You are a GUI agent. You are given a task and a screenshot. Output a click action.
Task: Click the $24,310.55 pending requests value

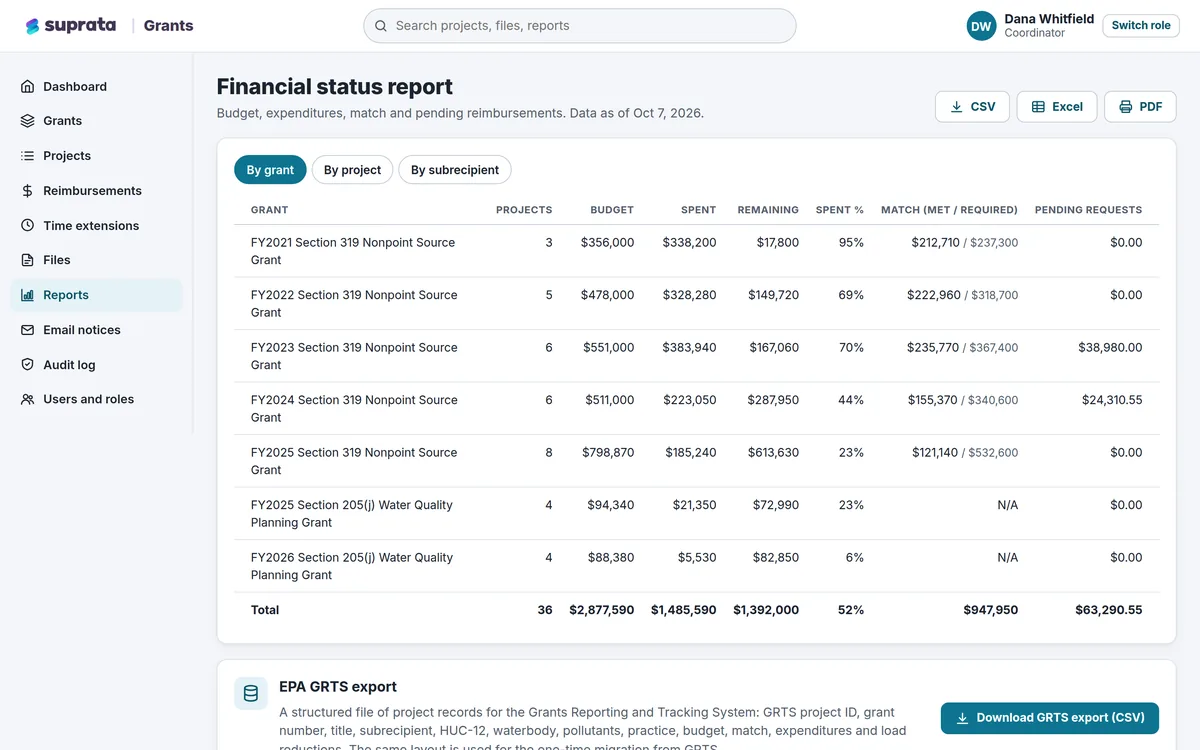[1112, 400]
